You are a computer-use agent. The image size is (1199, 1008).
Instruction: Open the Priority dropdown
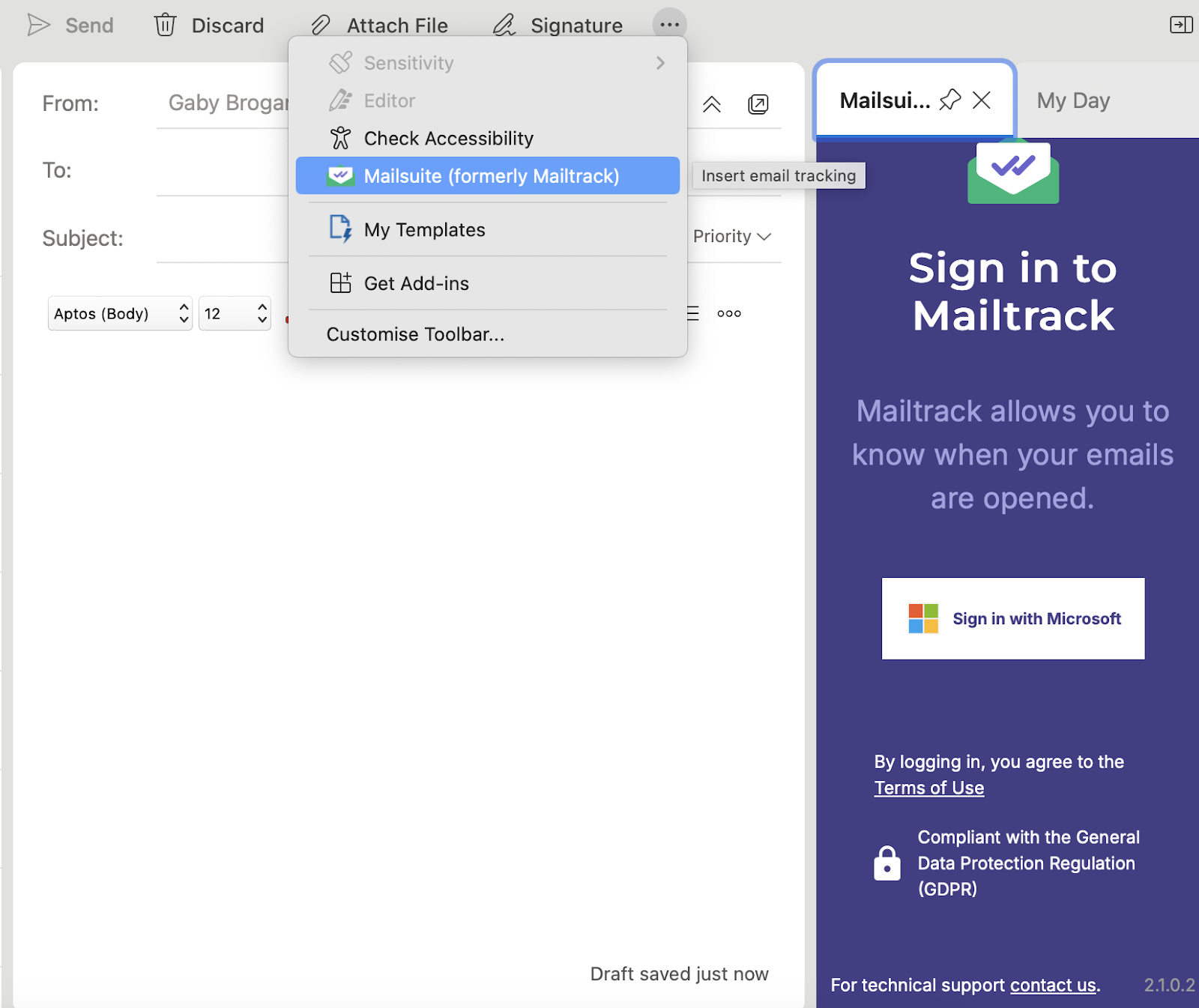[x=732, y=236]
